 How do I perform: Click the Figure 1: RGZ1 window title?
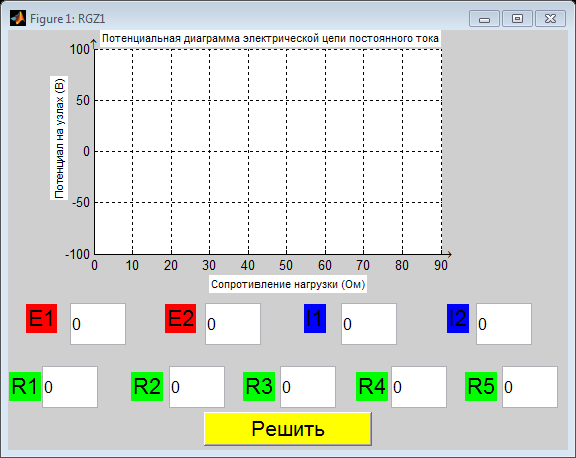point(68,19)
